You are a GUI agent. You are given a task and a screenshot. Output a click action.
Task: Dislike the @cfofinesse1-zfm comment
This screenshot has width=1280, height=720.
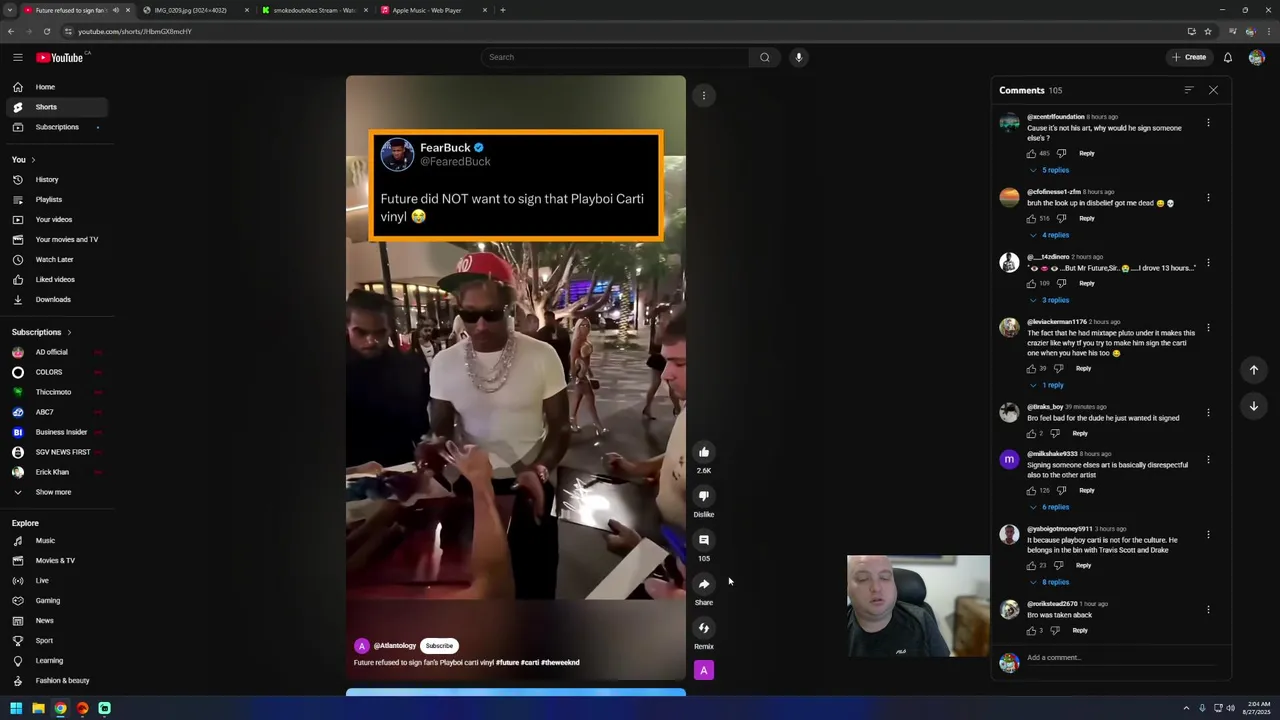(1061, 218)
